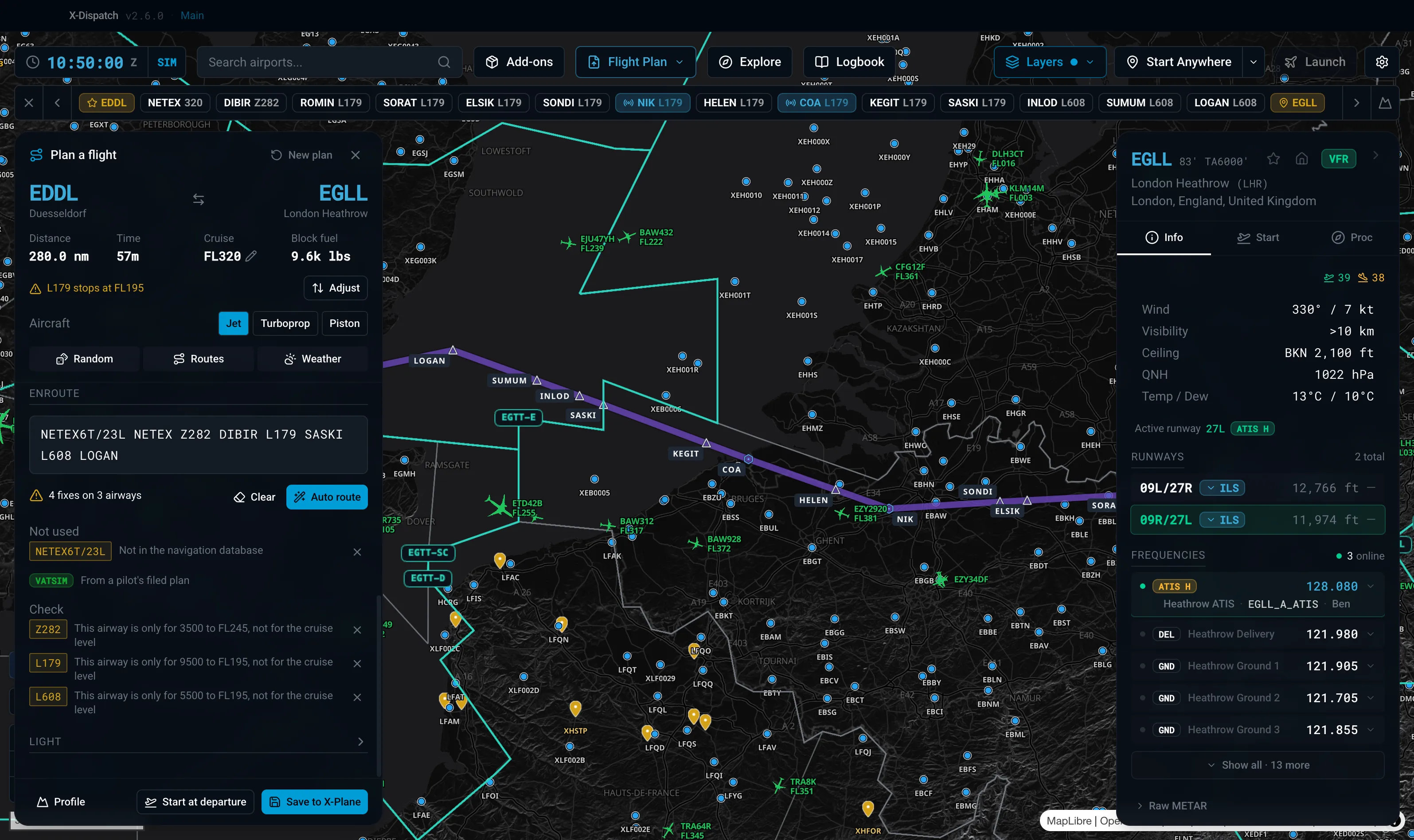
Task: Click the Auto route button
Action: point(327,497)
